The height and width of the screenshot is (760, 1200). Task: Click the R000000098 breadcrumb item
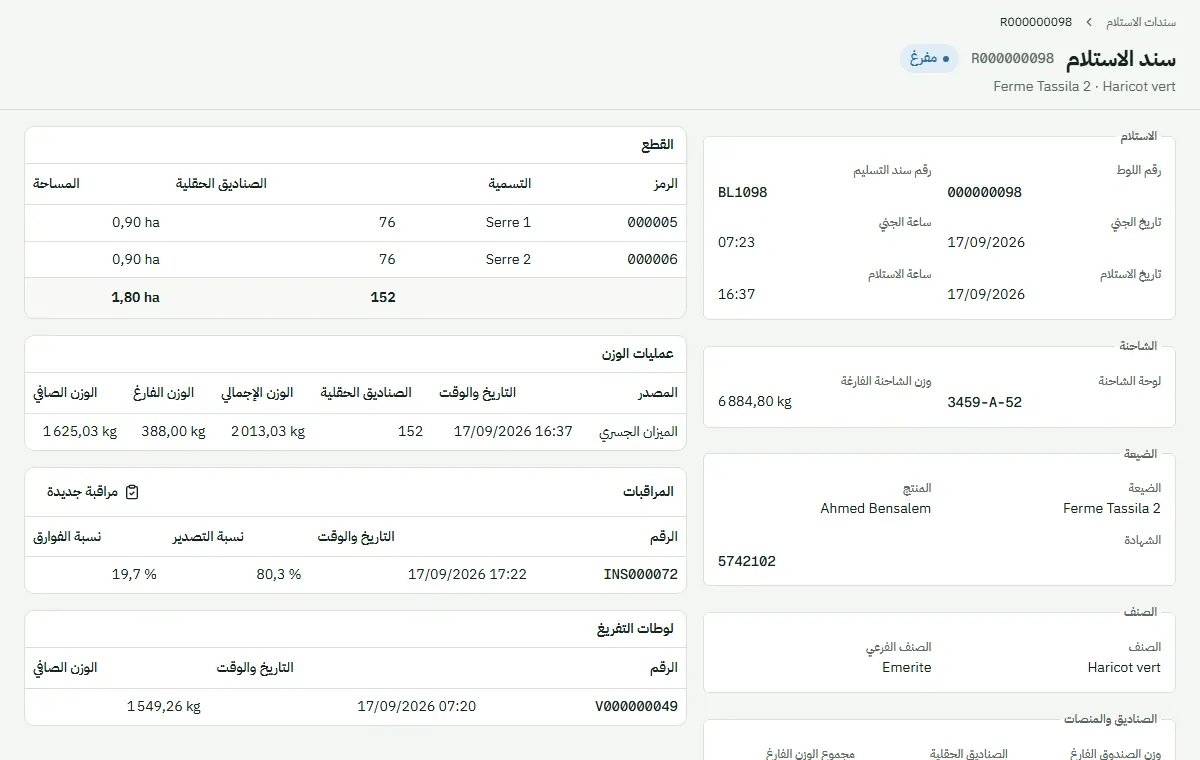click(x=1036, y=22)
